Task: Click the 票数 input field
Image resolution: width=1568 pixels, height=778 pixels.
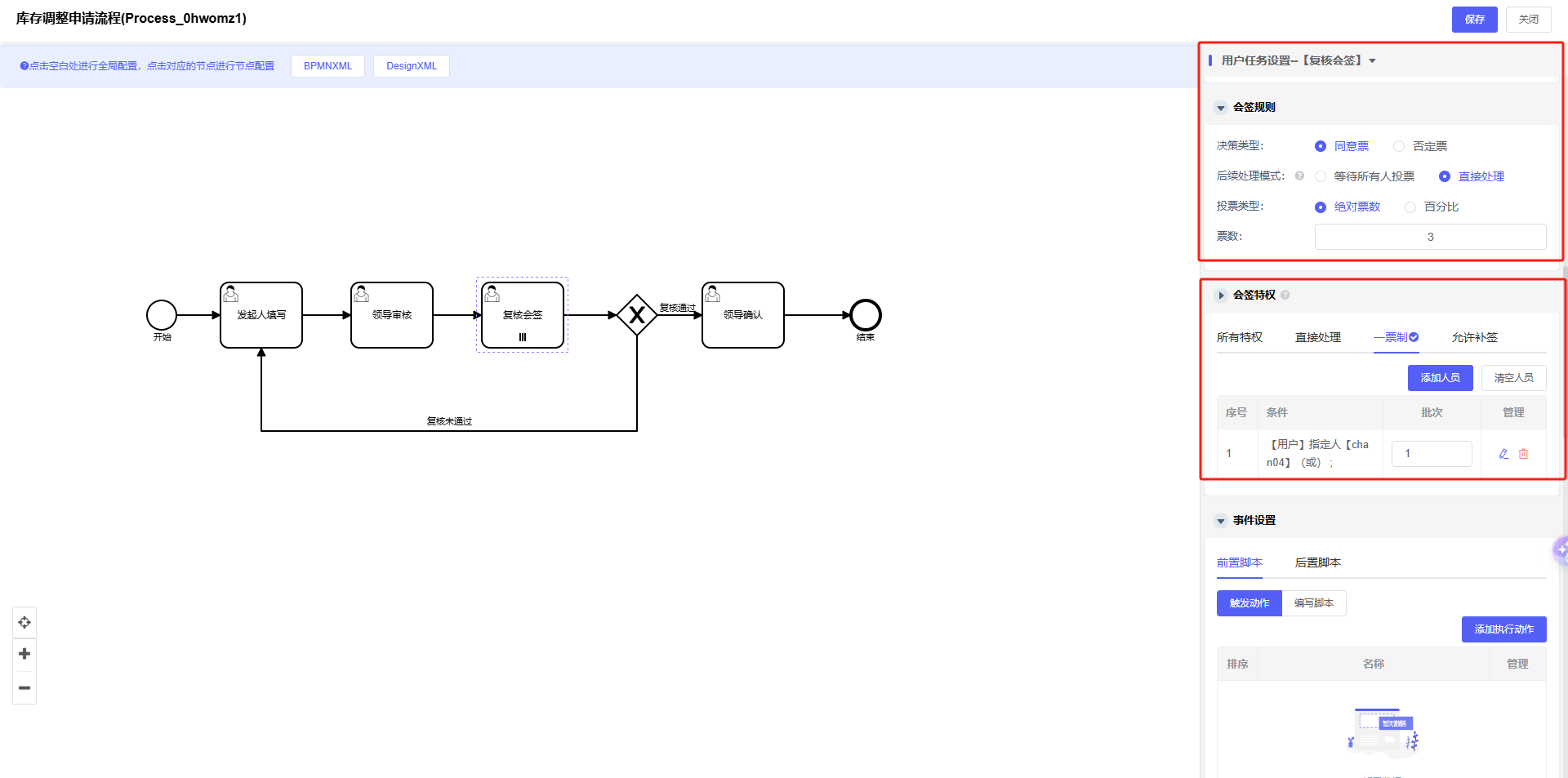Action: (1430, 237)
